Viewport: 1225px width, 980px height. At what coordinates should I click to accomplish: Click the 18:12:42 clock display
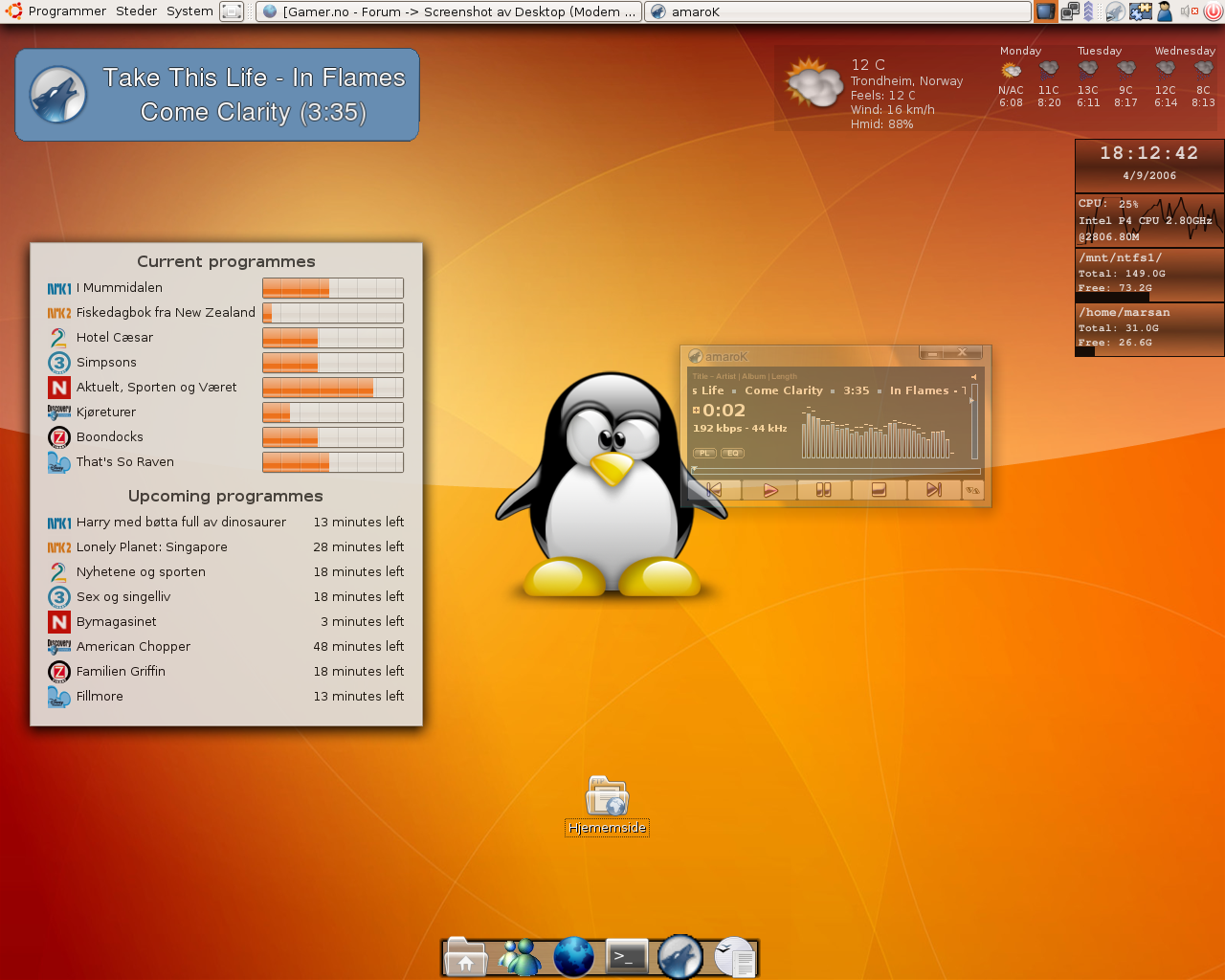tap(1148, 153)
